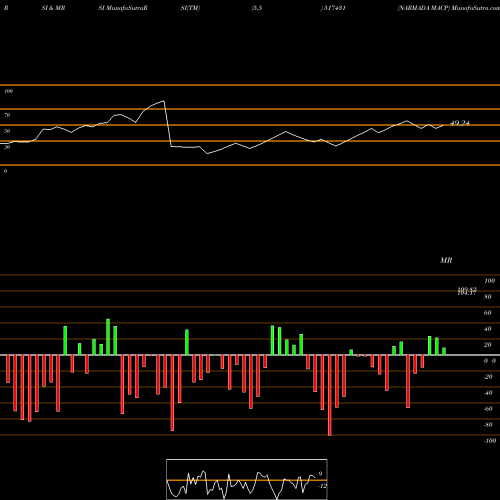
Task: Click the RSI value label 49.24
Action: coord(460,123)
